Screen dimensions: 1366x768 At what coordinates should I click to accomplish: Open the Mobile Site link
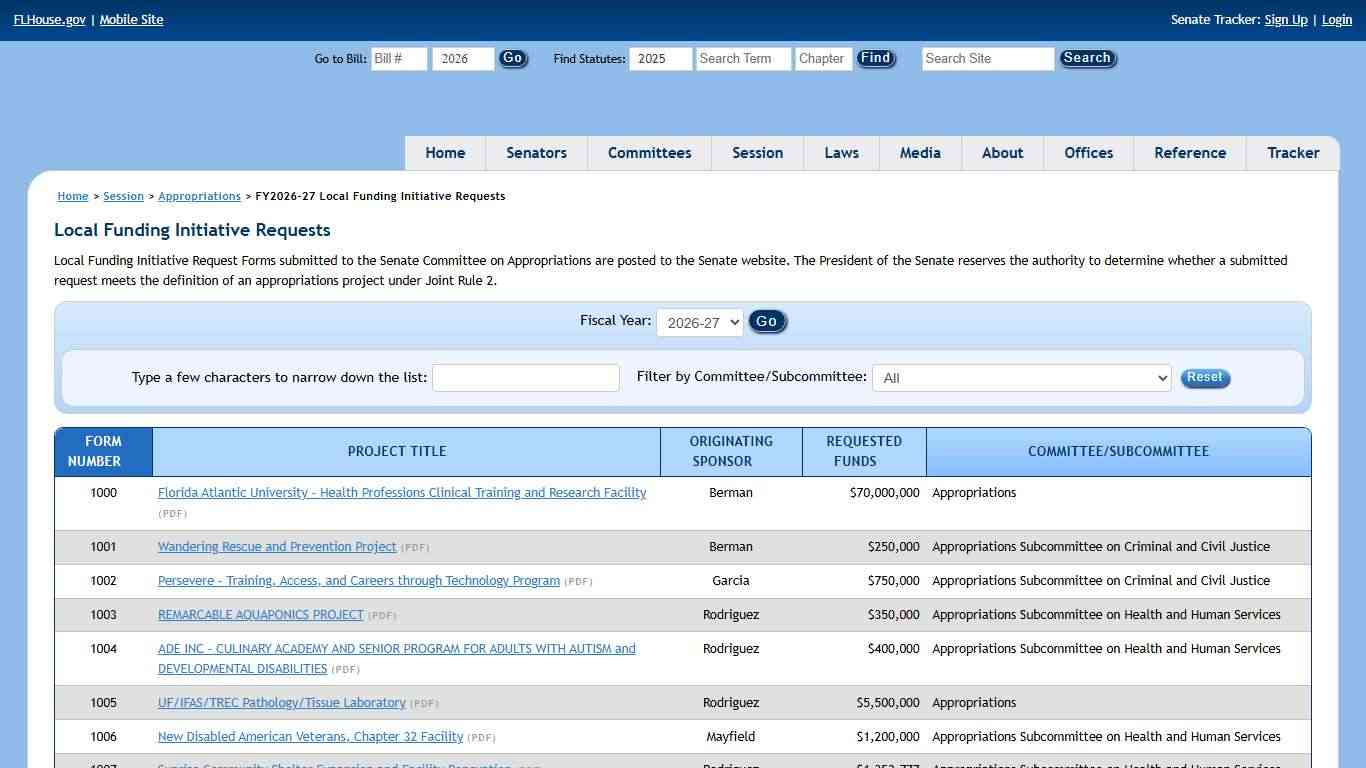tap(131, 19)
